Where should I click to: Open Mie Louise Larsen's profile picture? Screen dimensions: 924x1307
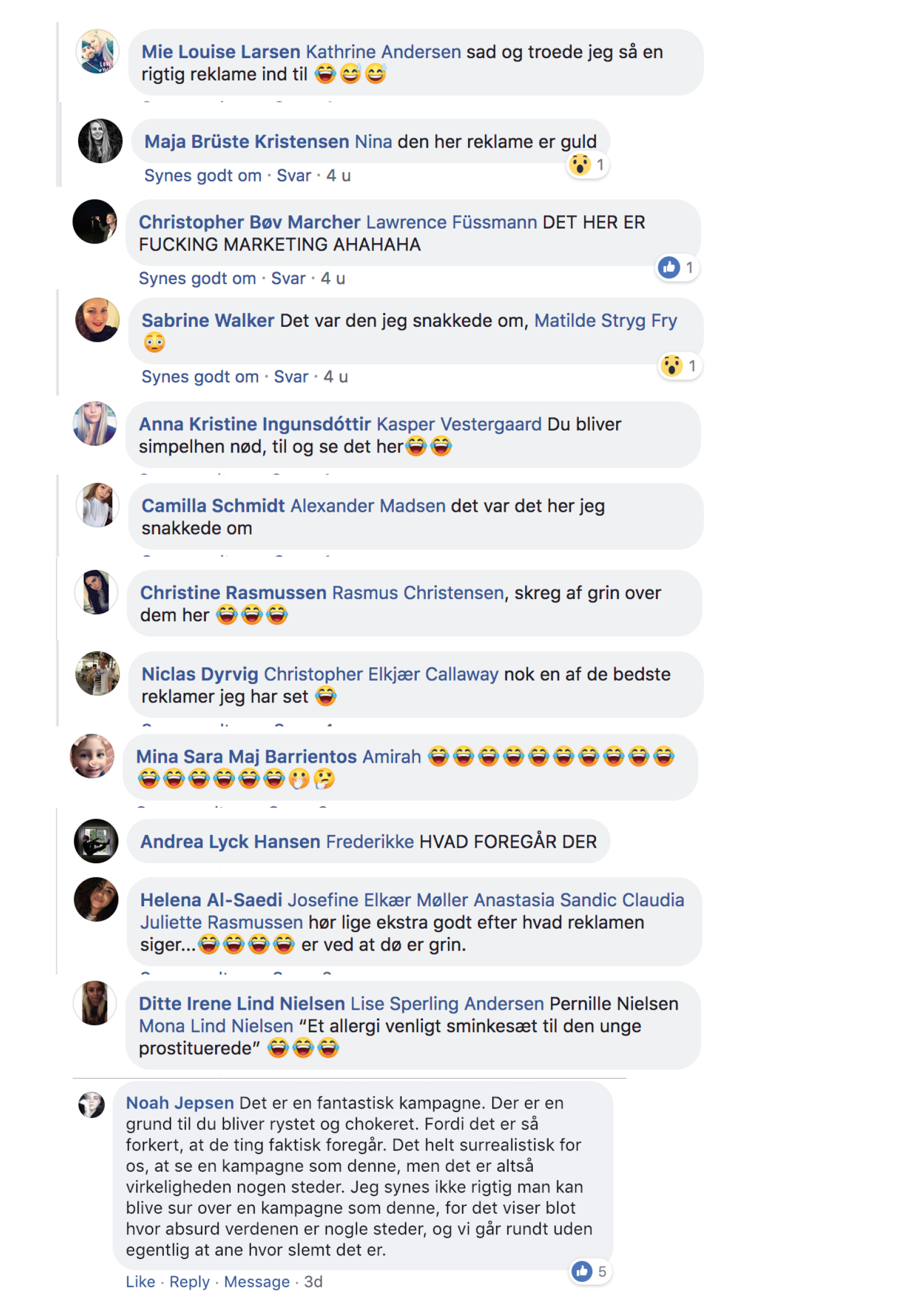[x=97, y=52]
